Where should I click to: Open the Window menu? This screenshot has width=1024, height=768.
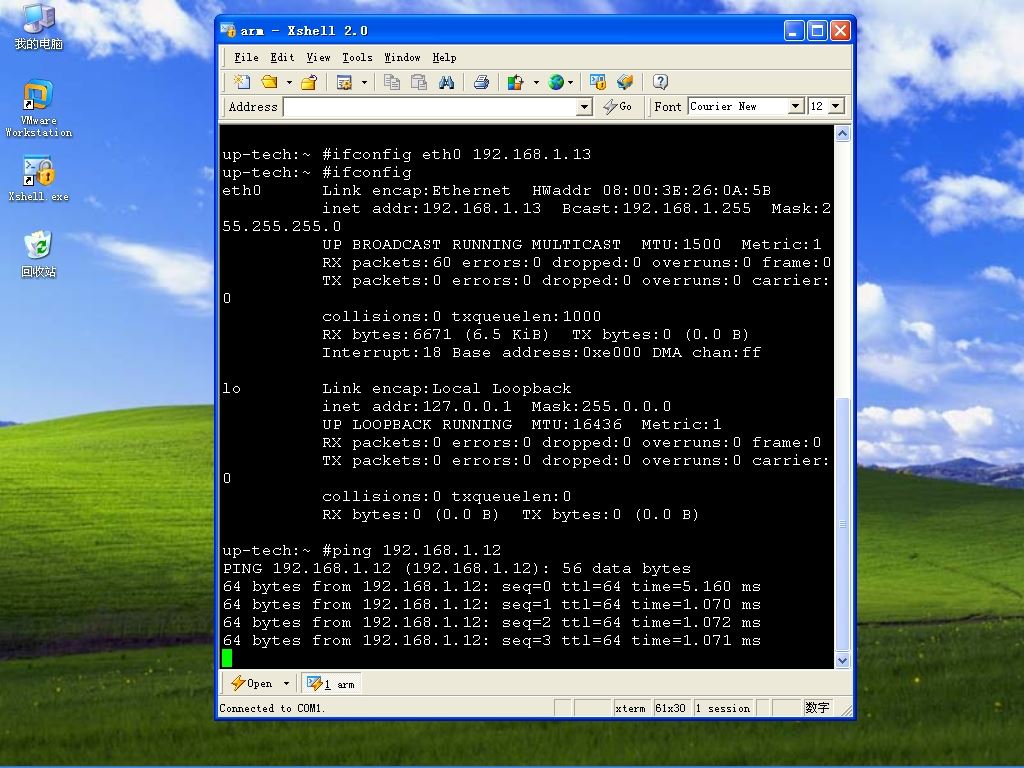pyautogui.click(x=402, y=57)
